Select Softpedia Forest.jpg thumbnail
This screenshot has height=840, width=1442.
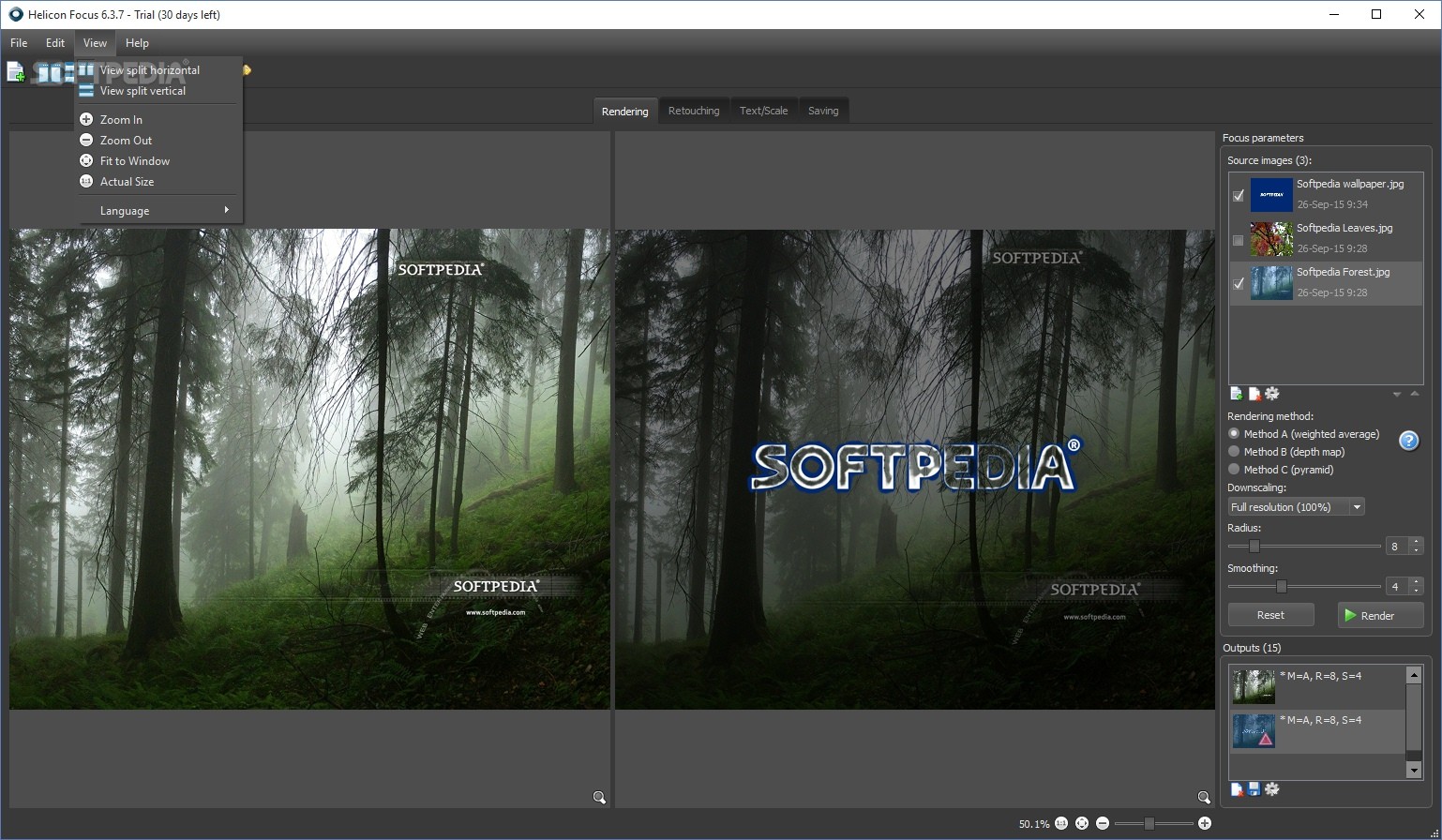(x=1271, y=283)
